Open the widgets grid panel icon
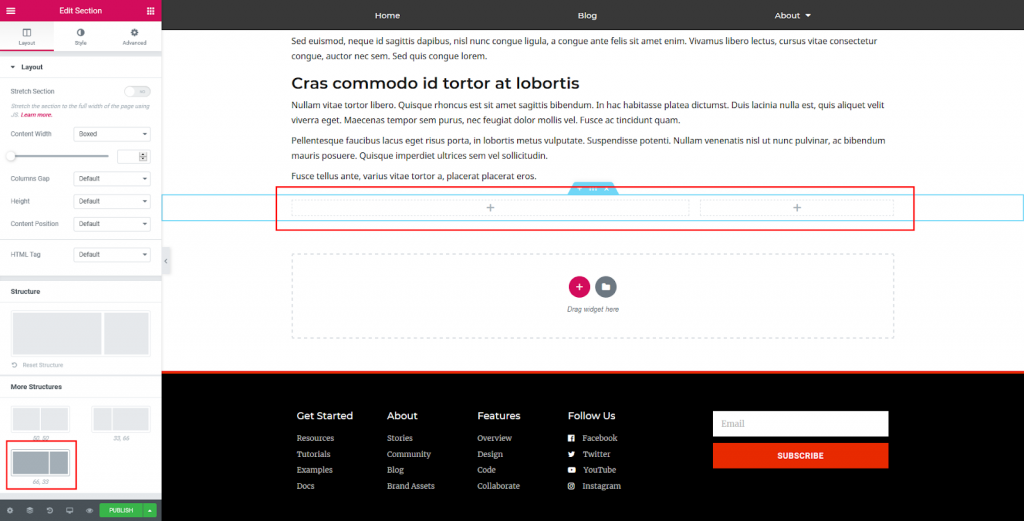The height and width of the screenshot is (521, 1024). pos(150,10)
